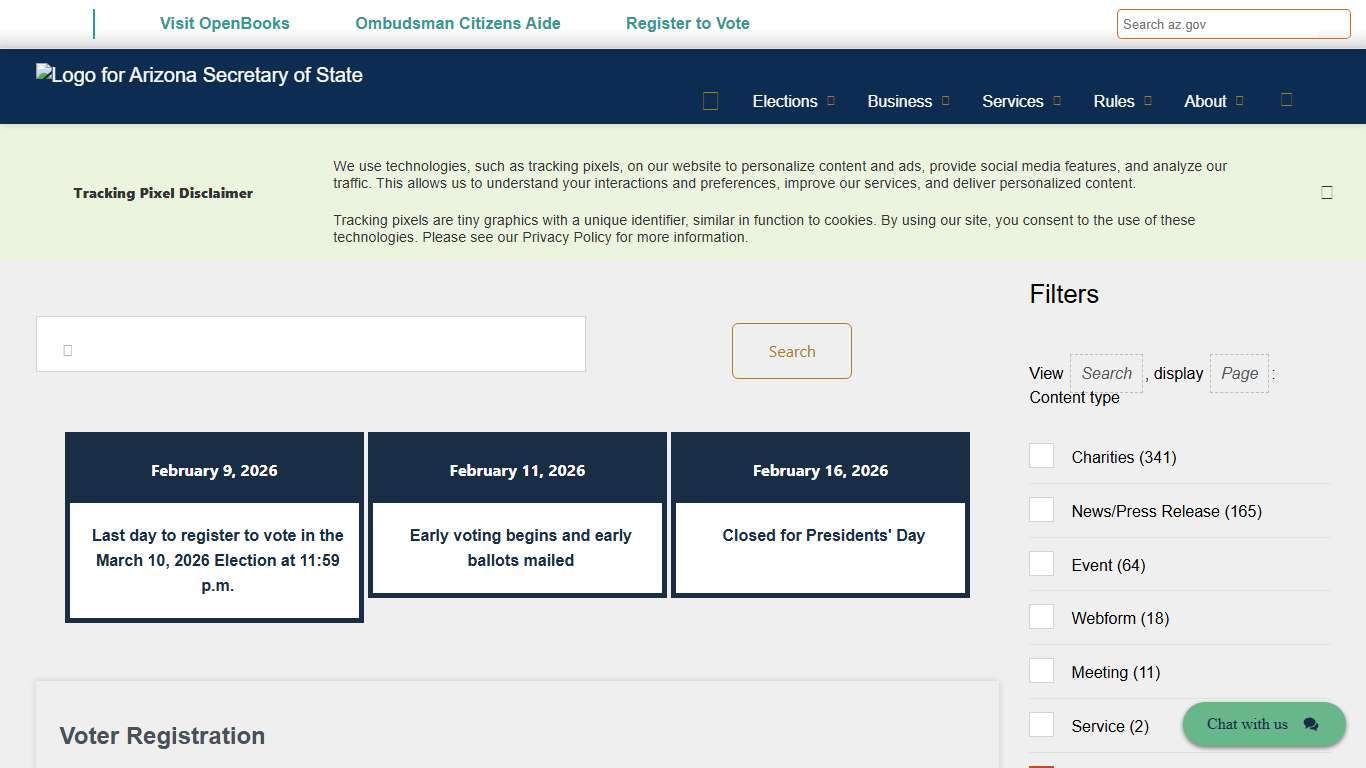This screenshot has height=768, width=1366.
Task: Click the chat bubble icon in Chat with us
Action: coord(1311,725)
